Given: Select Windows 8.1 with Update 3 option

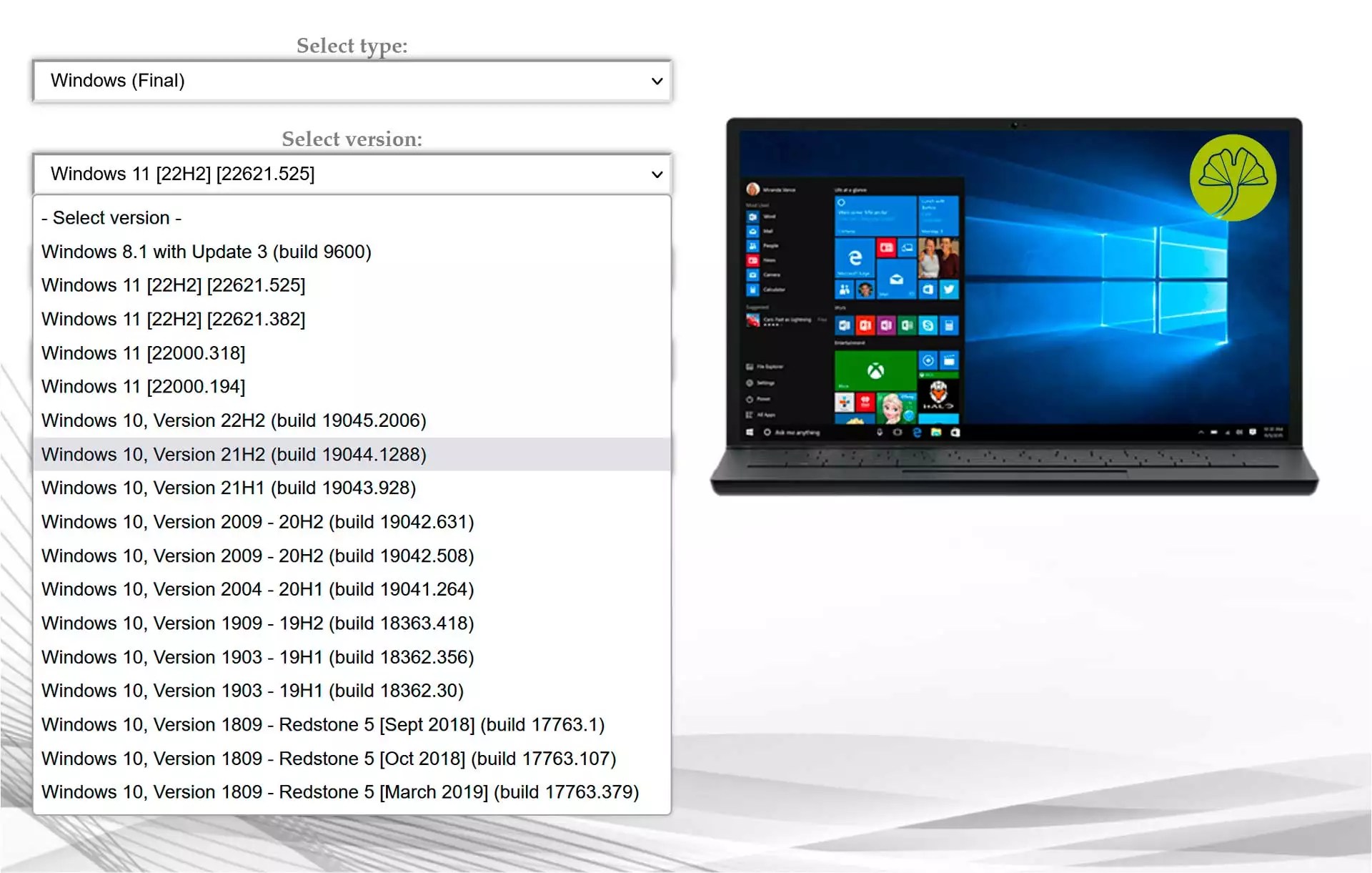Looking at the screenshot, I should tap(207, 252).
